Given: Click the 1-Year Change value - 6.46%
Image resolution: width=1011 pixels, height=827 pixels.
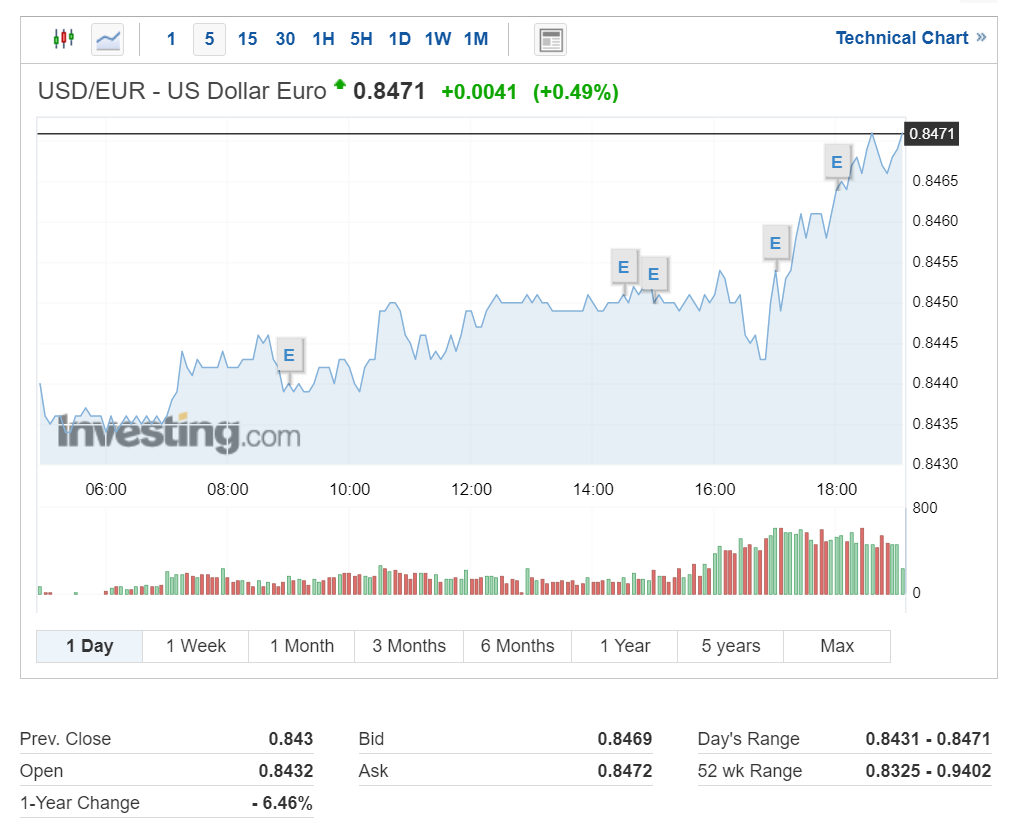Looking at the screenshot, I should [x=282, y=803].
